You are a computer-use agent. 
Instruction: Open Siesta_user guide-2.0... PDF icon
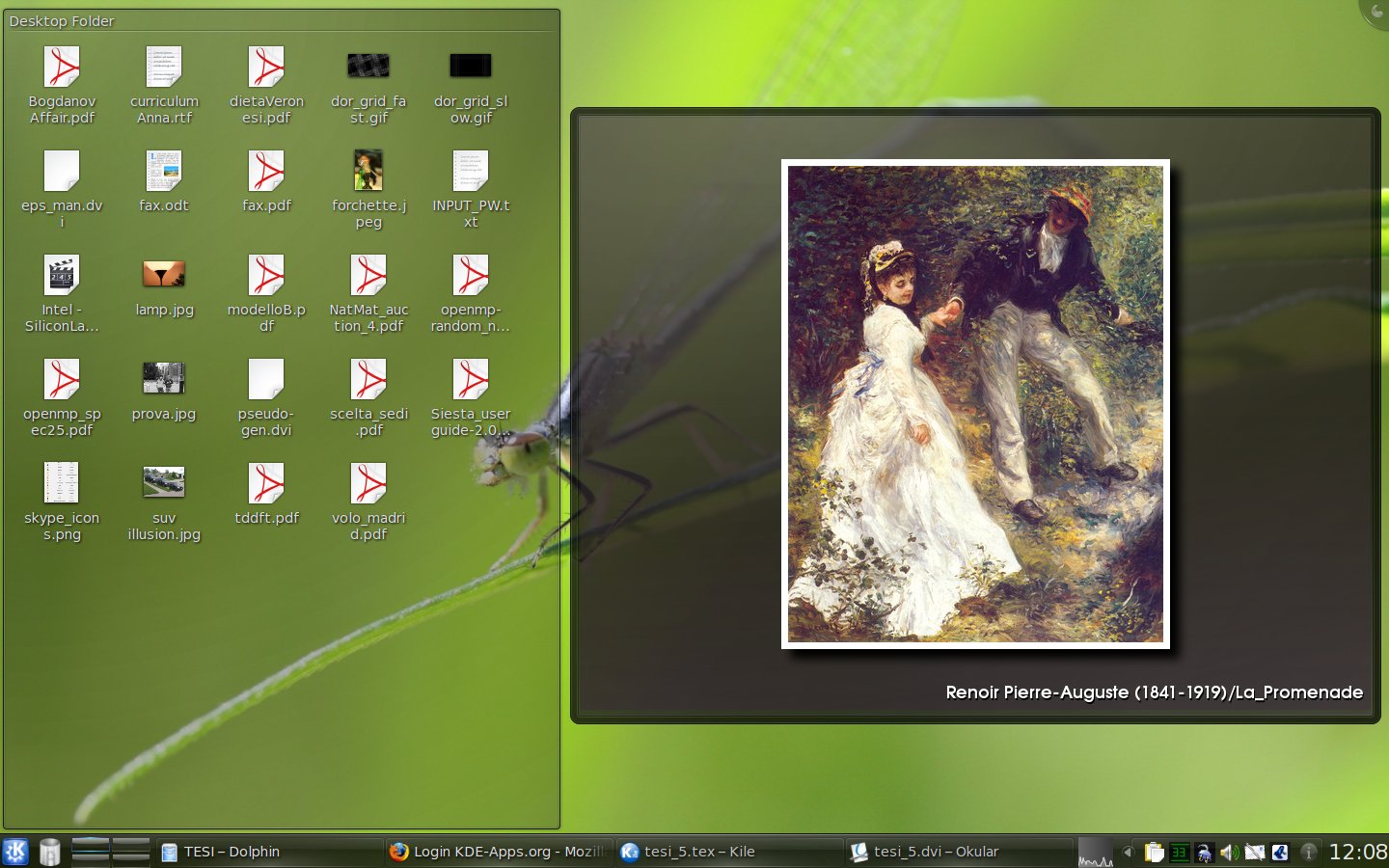[x=471, y=379]
